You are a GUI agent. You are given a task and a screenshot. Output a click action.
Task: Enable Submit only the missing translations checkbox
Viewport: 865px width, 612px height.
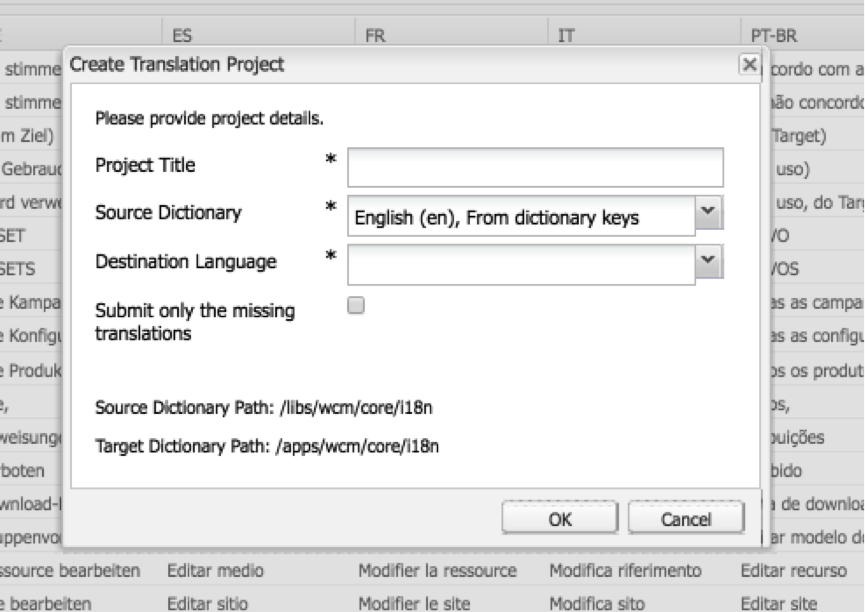click(354, 307)
